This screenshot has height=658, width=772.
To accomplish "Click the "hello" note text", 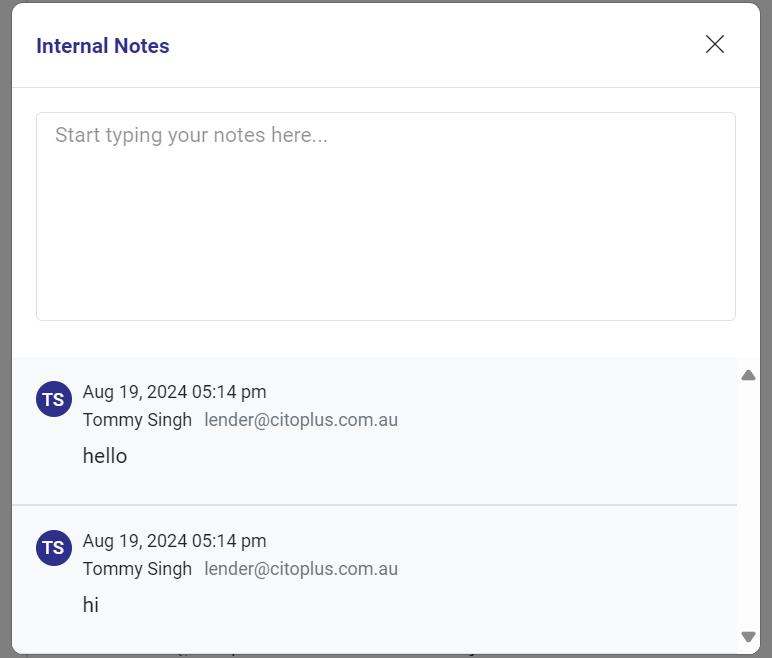I will [x=105, y=456].
